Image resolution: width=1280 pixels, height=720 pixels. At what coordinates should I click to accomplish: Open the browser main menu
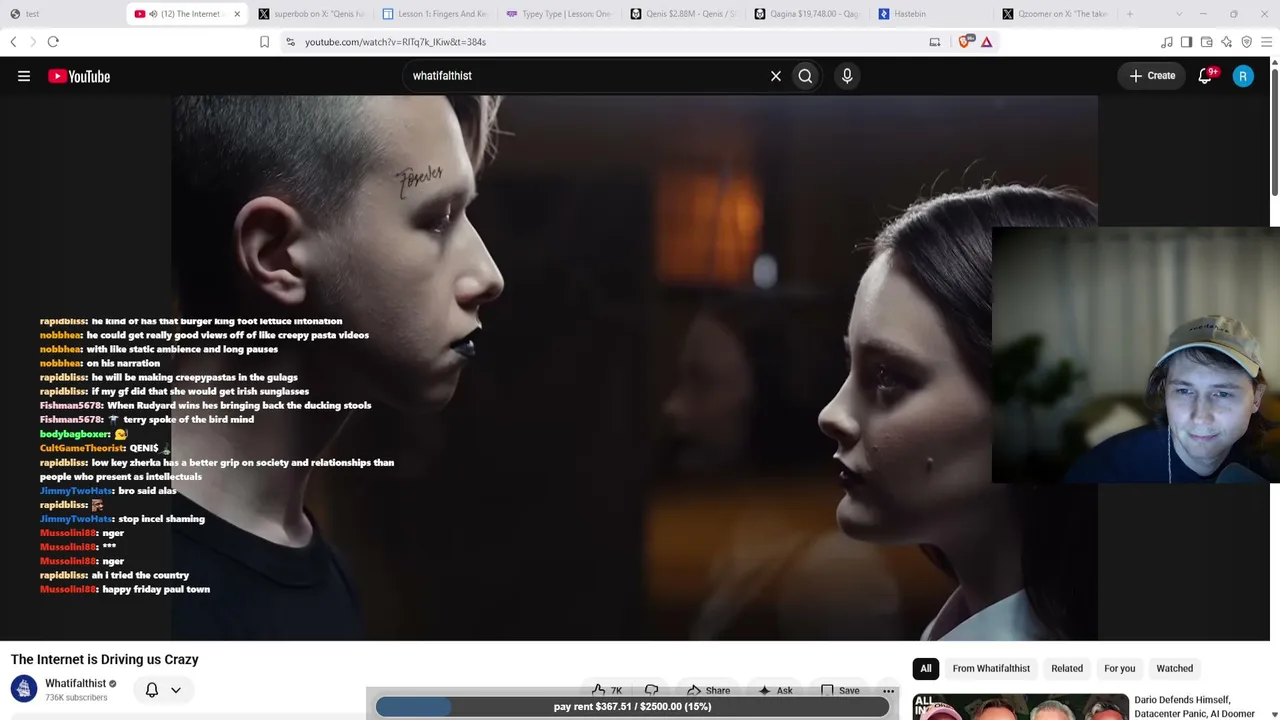point(1267,42)
